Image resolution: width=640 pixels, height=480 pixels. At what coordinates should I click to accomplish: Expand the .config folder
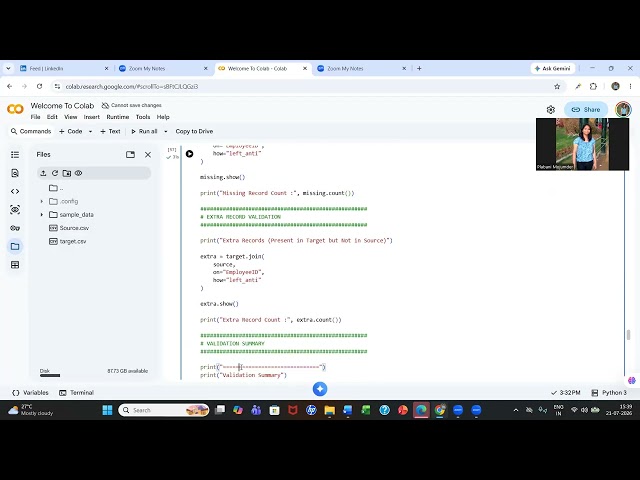point(41,201)
